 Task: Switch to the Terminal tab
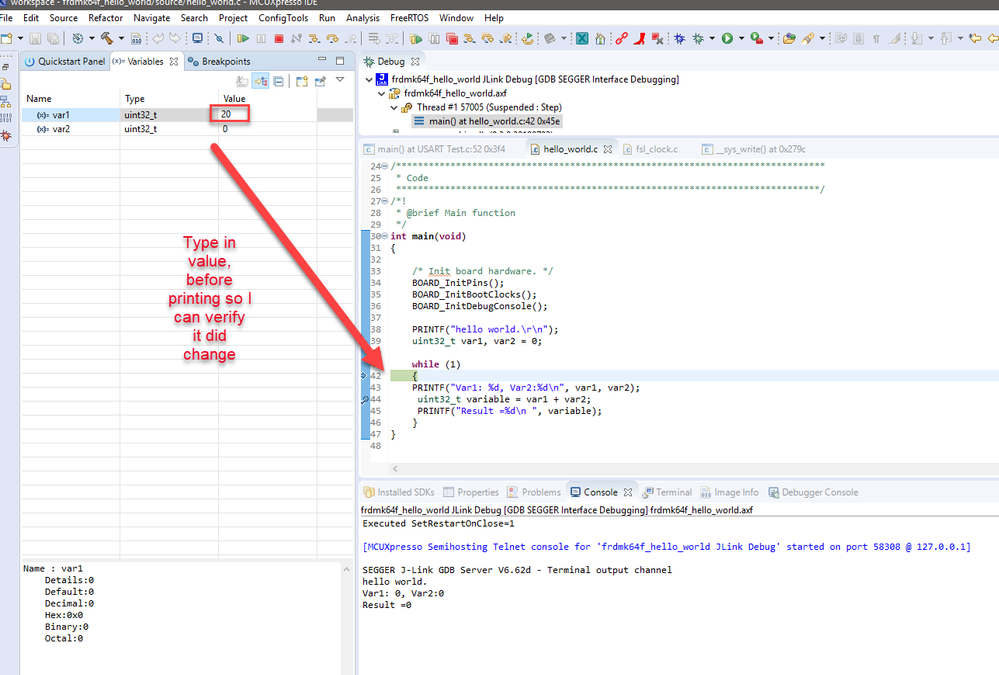[667, 493]
